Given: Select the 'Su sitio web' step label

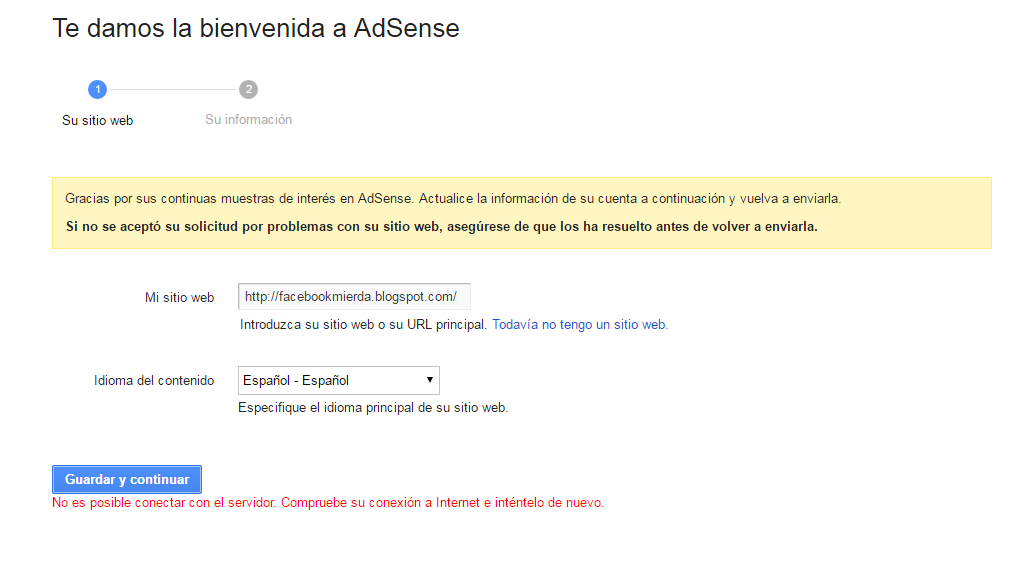Looking at the screenshot, I should (97, 121).
